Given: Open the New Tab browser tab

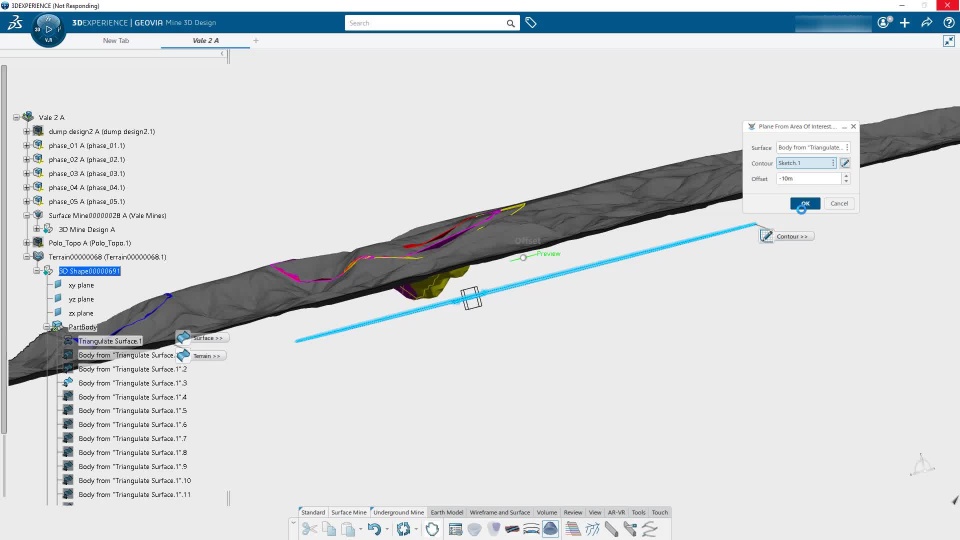Looking at the screenshot, I should click(x=116, y=40).
